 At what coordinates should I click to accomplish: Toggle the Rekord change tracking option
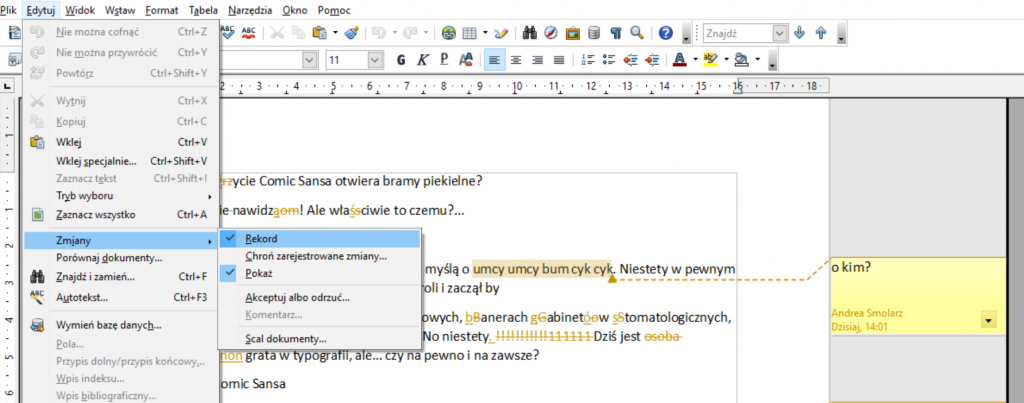(261, 239)
